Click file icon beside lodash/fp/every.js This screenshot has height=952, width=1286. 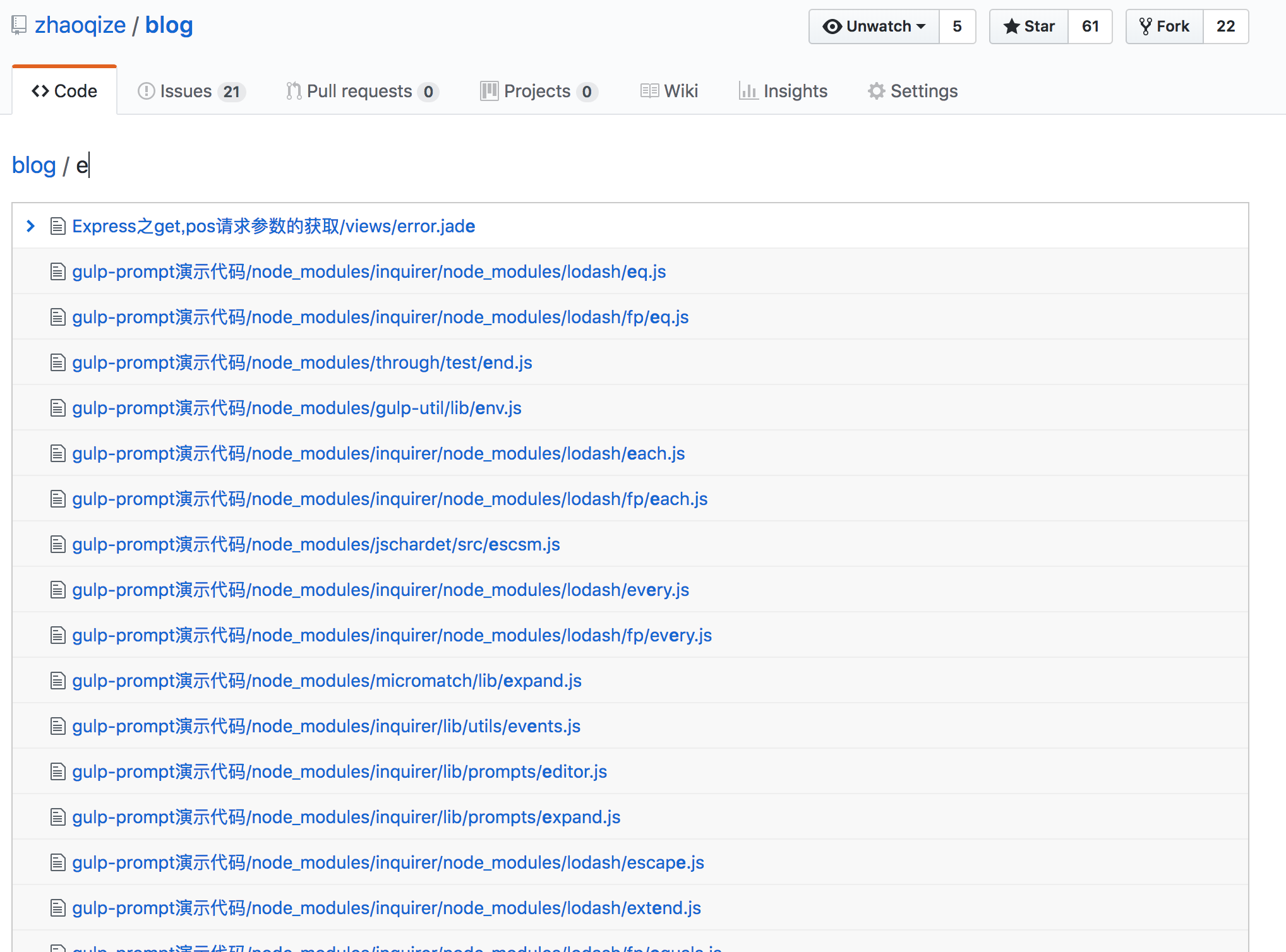[x=58, y=635]
